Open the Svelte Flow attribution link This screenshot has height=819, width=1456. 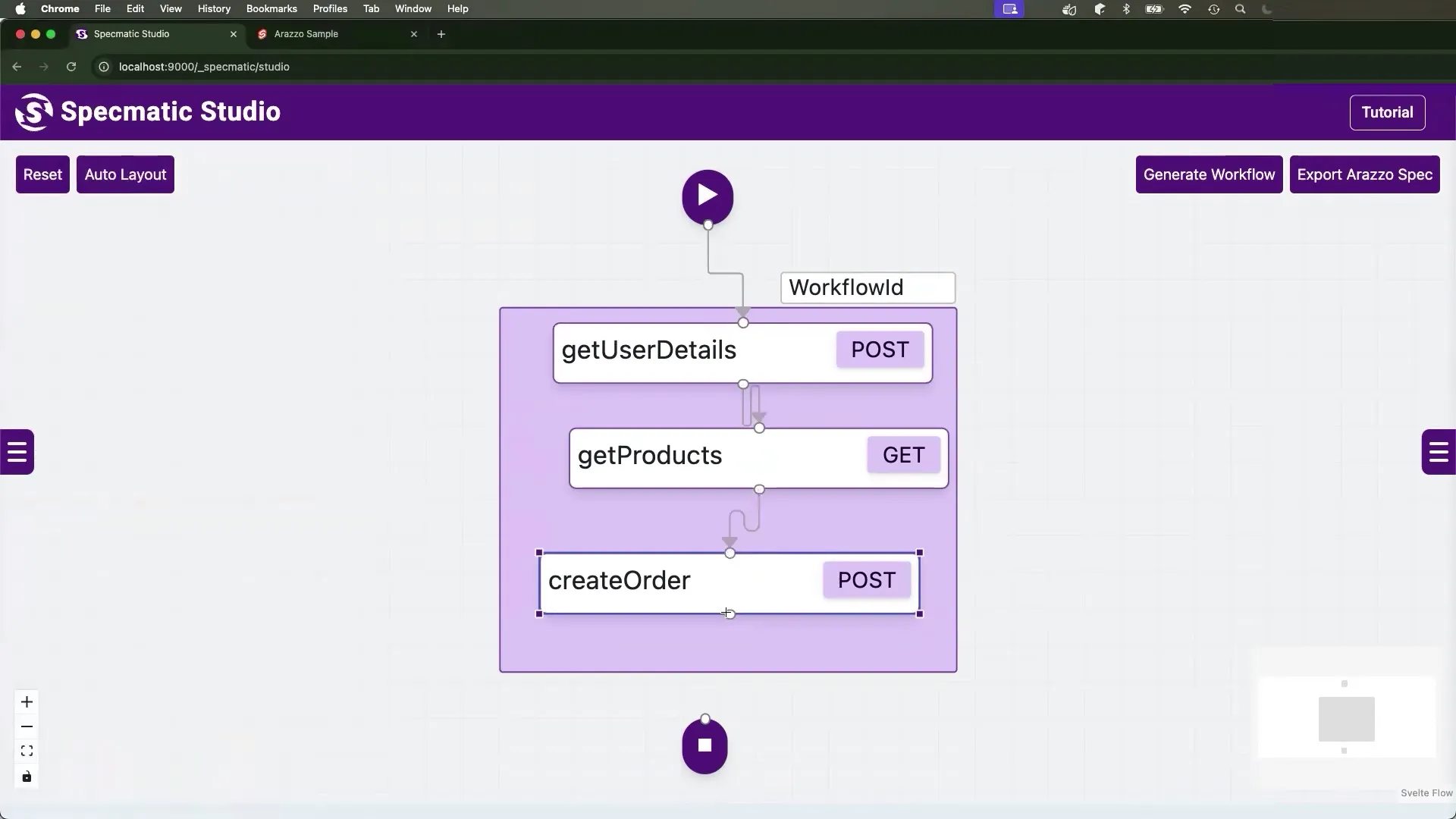point(1426,793)
